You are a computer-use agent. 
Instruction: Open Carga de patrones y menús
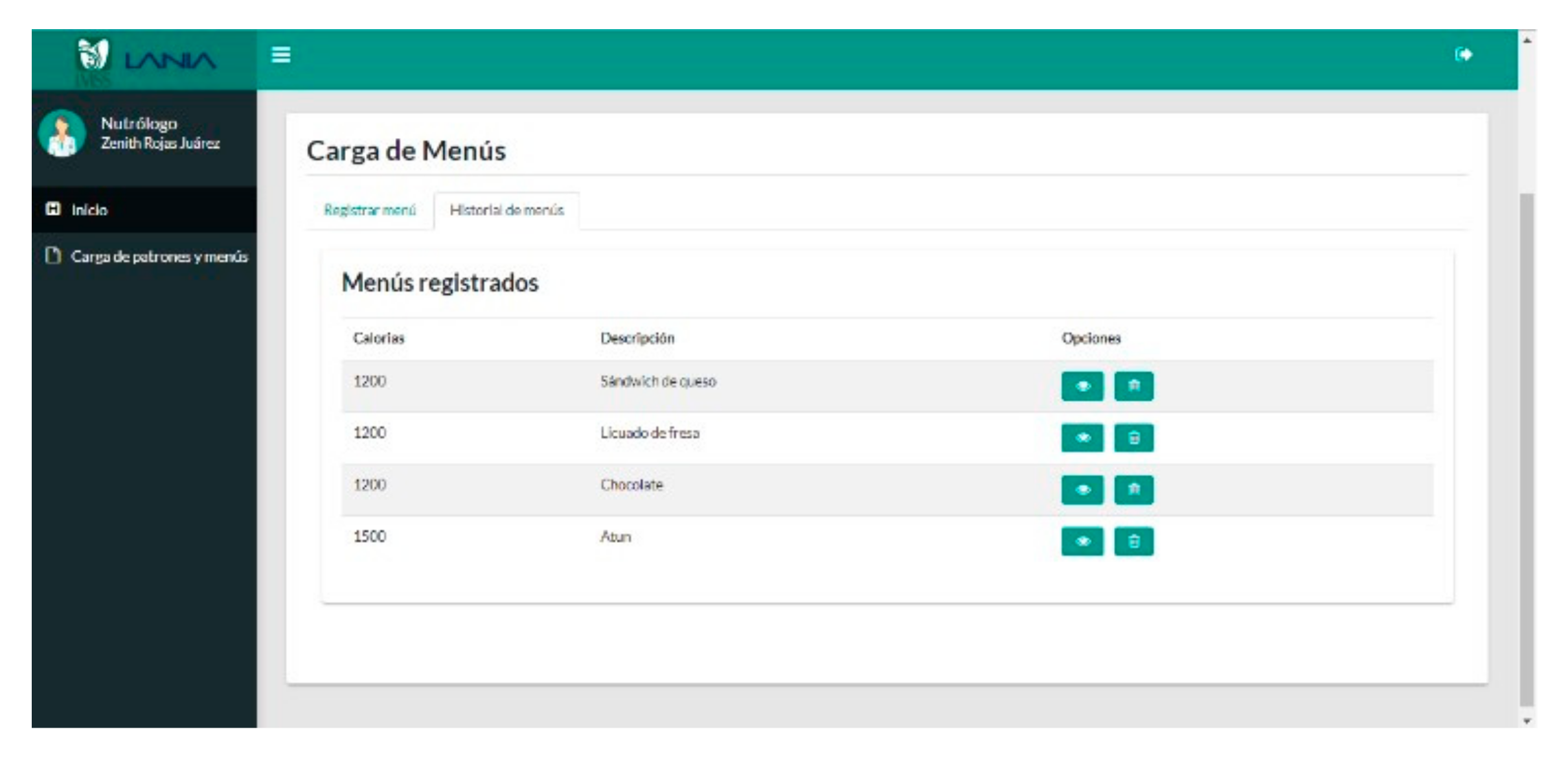[x=159, y=257]
